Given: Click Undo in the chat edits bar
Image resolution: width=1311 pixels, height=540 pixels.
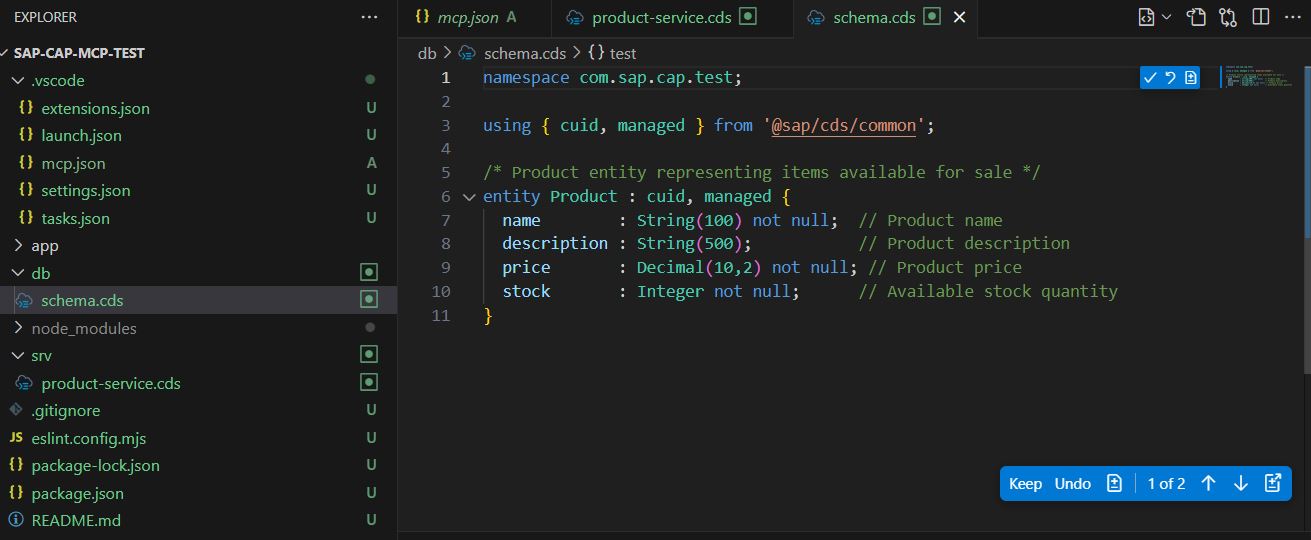Looking at the screenshot, I should click(x=1072, y=484).
